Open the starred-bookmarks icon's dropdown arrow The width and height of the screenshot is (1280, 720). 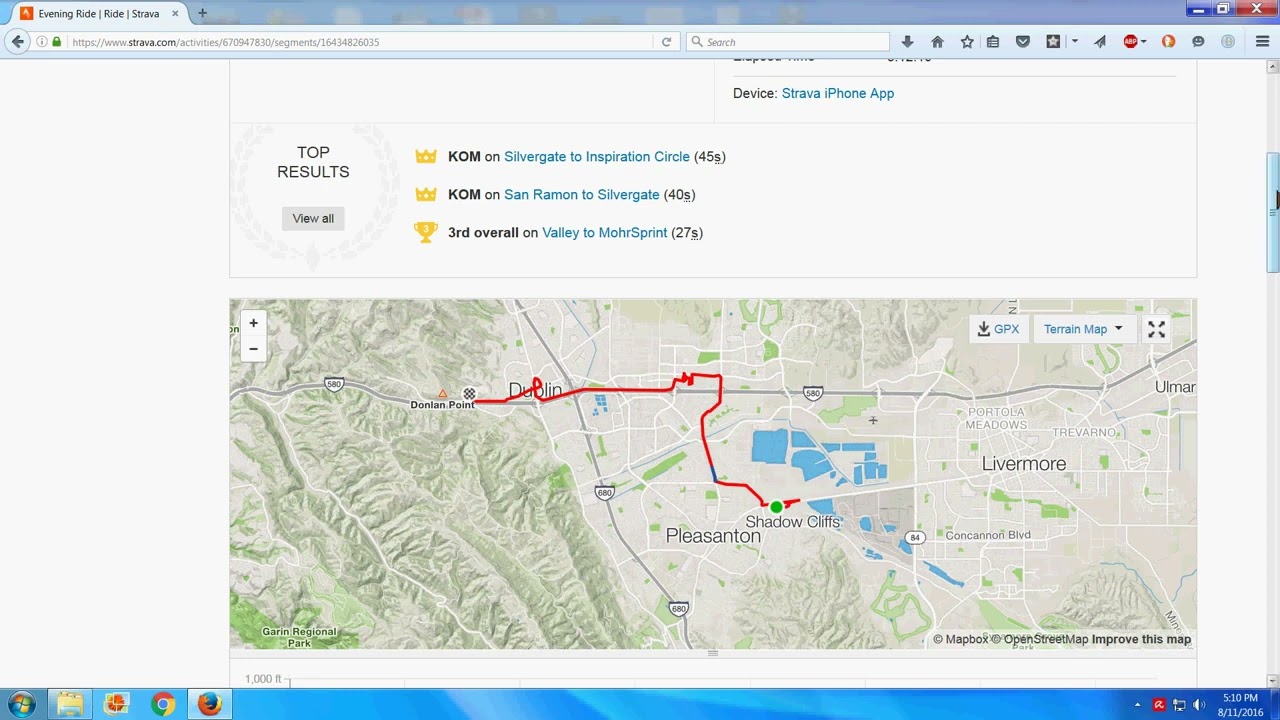pyautogui.click(x=1074, y=42)
